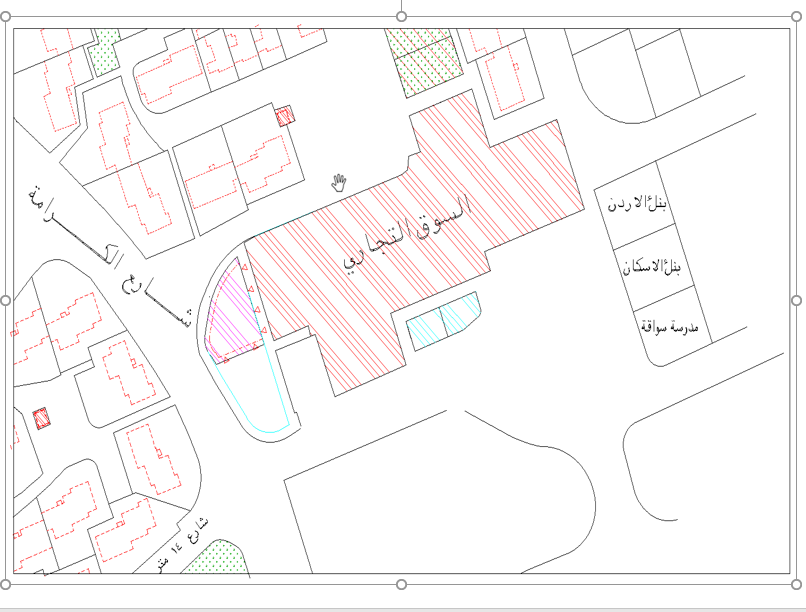Select the بنك الاسكان parcel label
Screen dimensions: 806x612
(651, 268)
